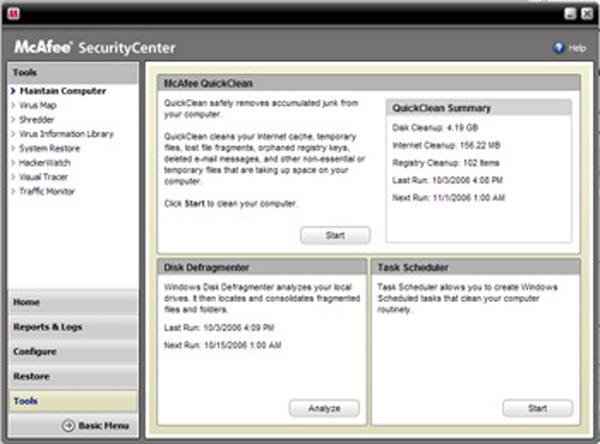Click chevron beside HackerWatch
This screenshot has height=444, width=600.
pos(13,162)
